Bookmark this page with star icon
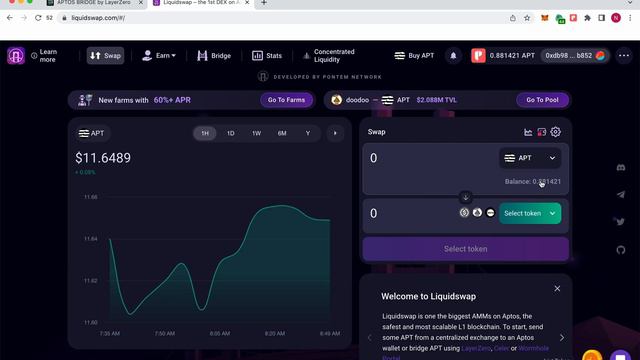Screen dimensions: 640x360 point(527,18)
